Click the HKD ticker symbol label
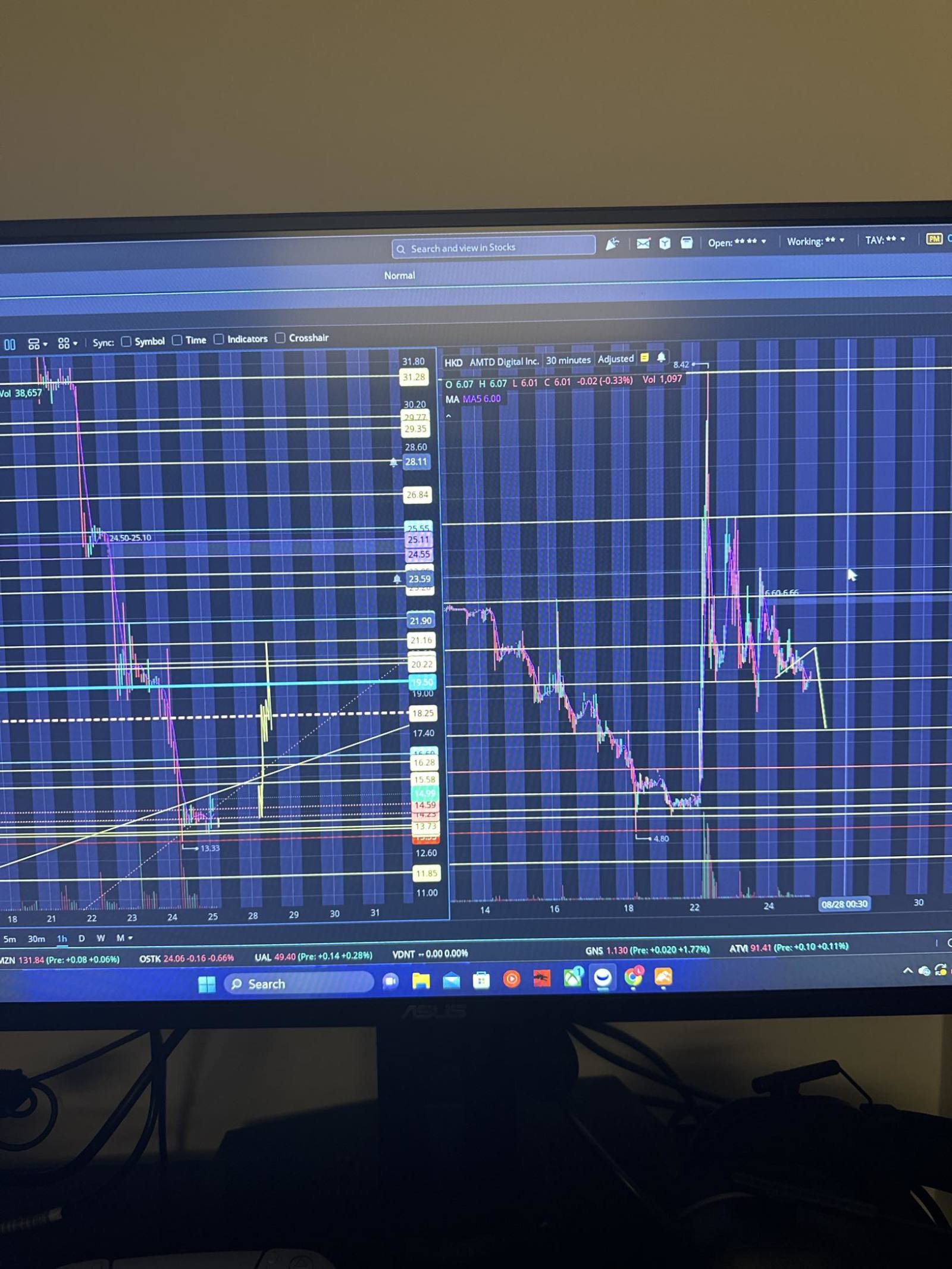This screenshot has width=952, height=1269. 453,362
